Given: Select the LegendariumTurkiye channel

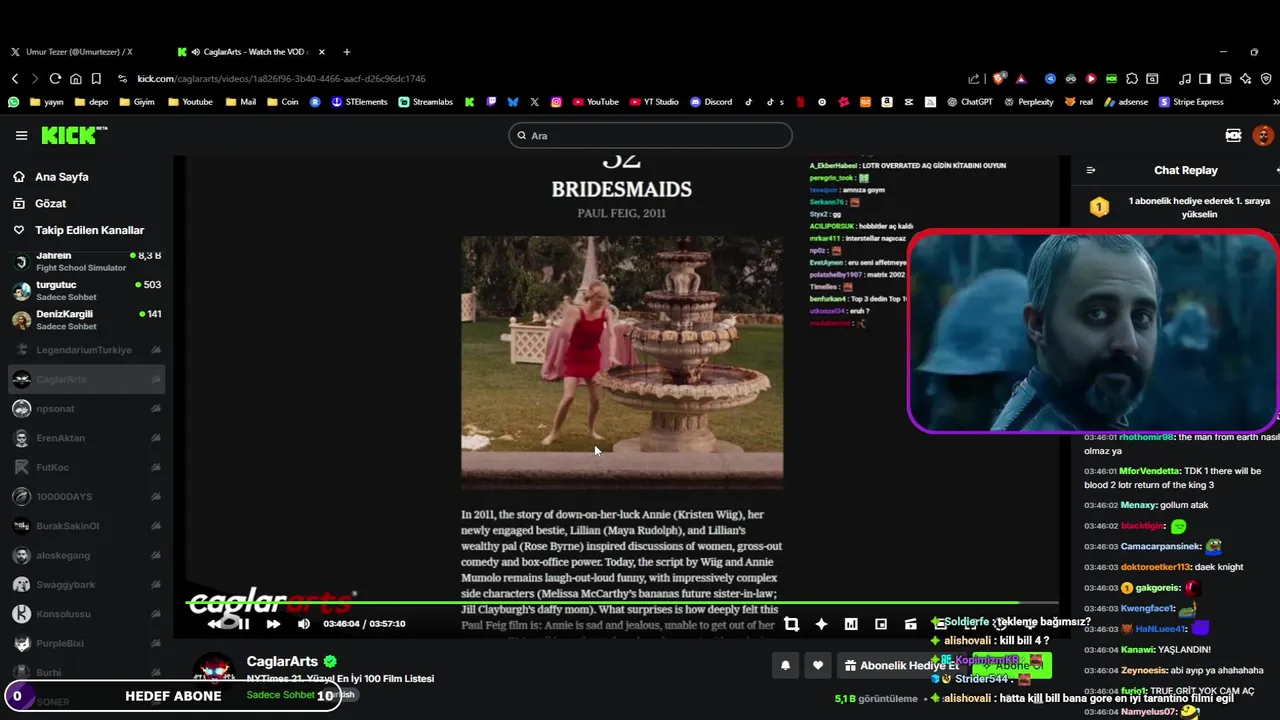Looking at the screenshot, I should click(86, 350).
